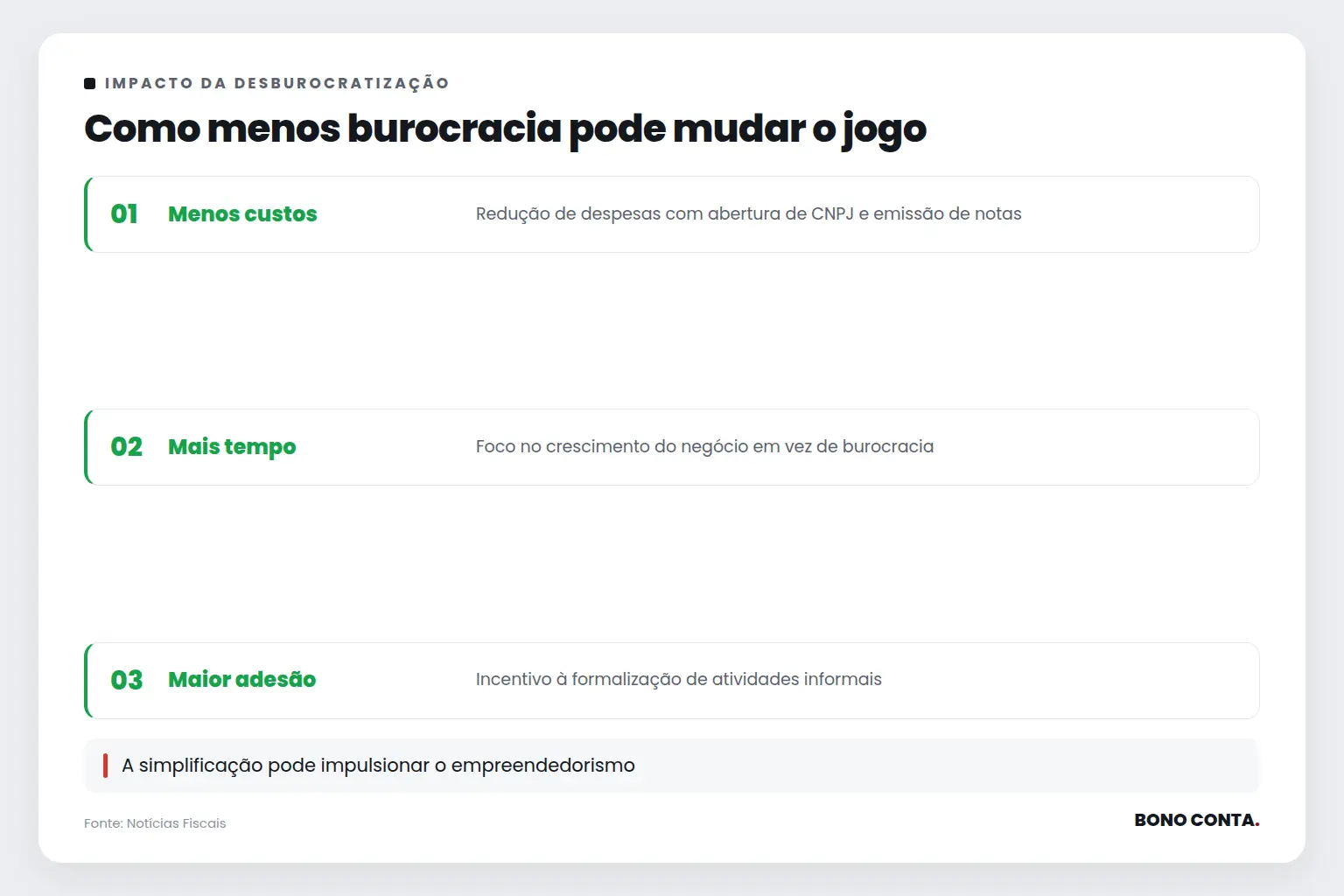Click the 'Menos custos' heading
The height and width of the screenshot is (896, 1344).
tap(242, 214)
